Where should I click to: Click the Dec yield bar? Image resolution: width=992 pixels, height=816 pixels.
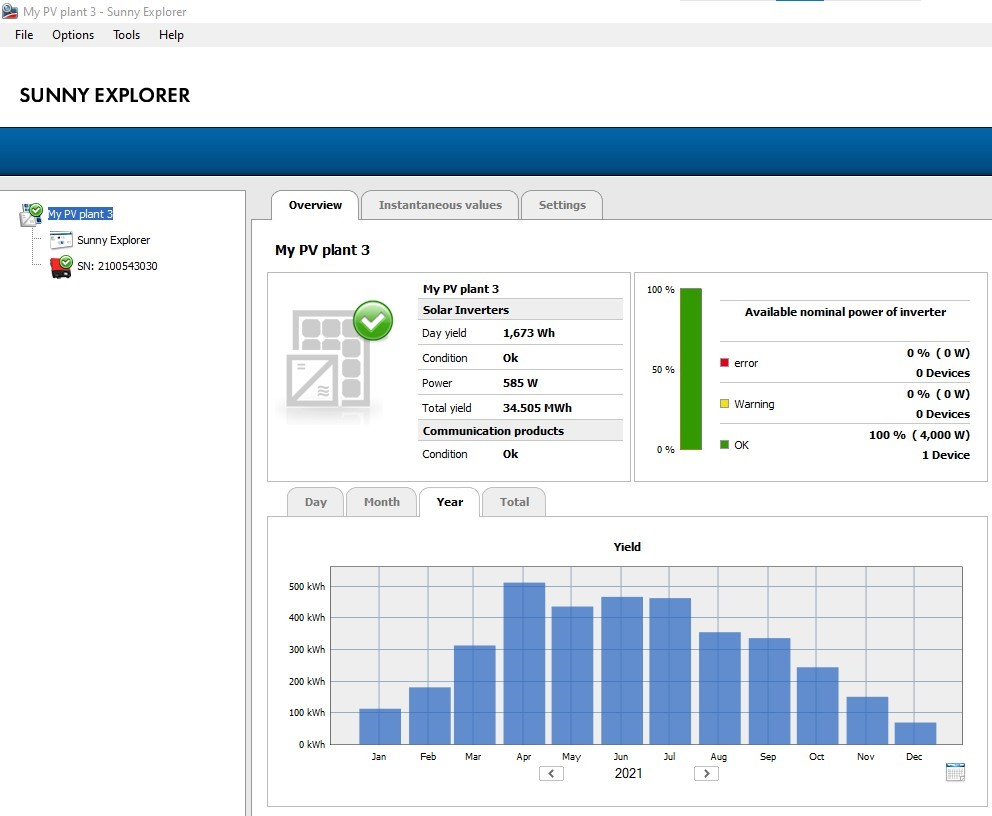[915, 733]
